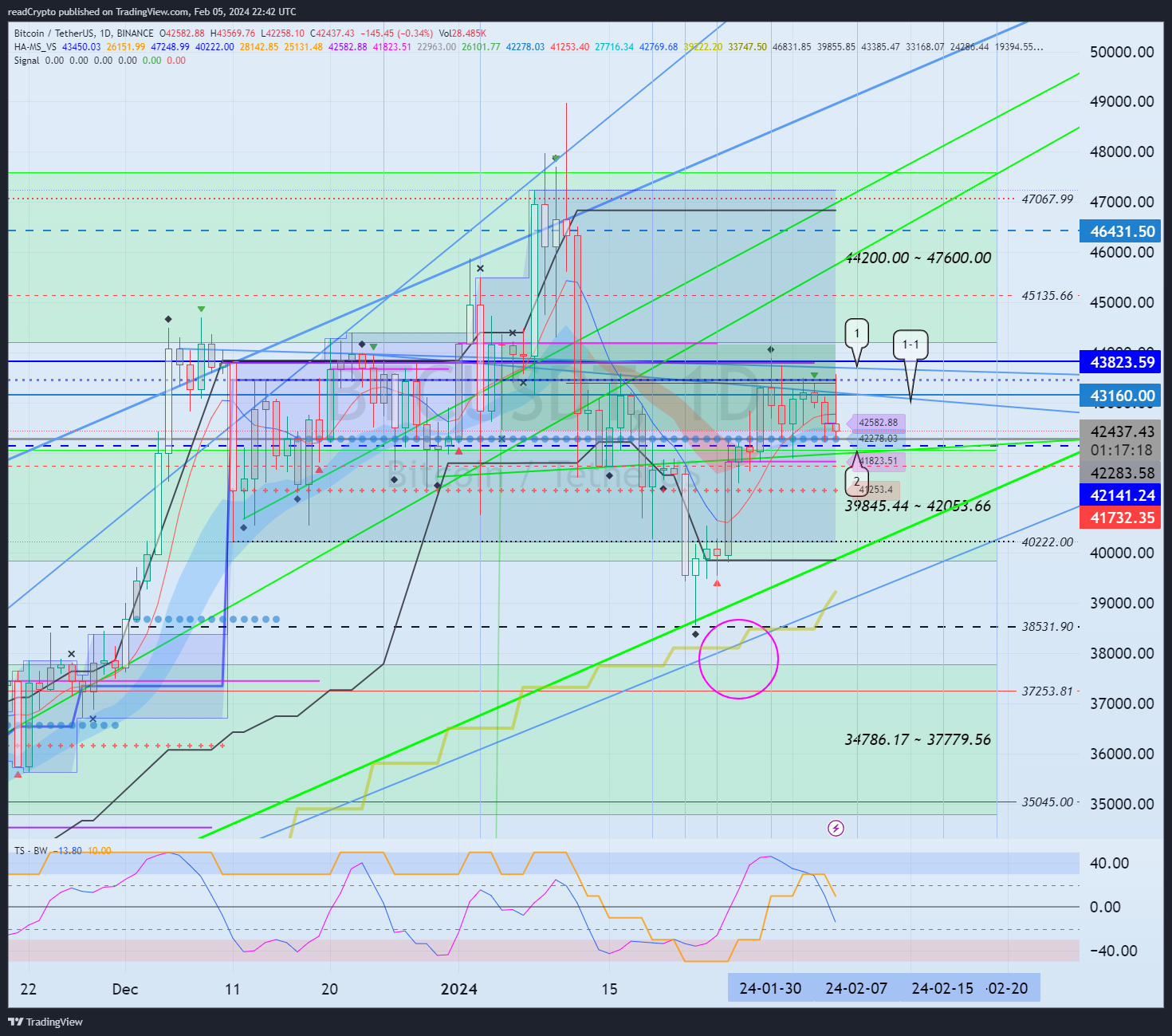Click the 02-20 highlighted date label
Image resolution: width=1172 pixels, height=1036 pixels.
[x=1009, y=988]
